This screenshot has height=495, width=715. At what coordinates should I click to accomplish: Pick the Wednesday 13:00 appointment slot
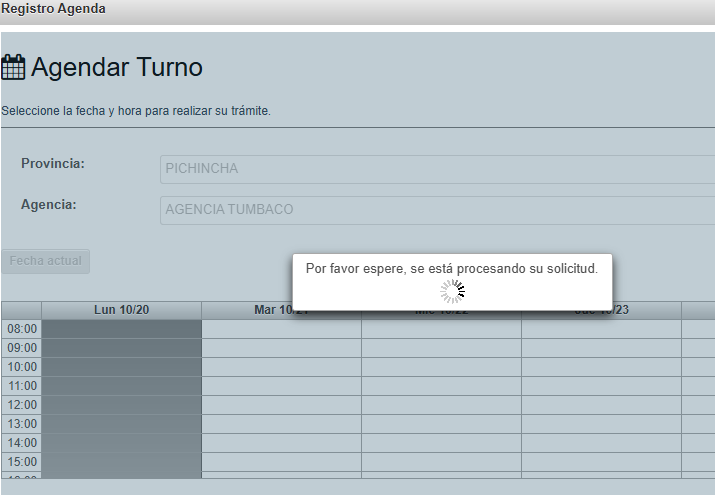[x=441, y=424]
